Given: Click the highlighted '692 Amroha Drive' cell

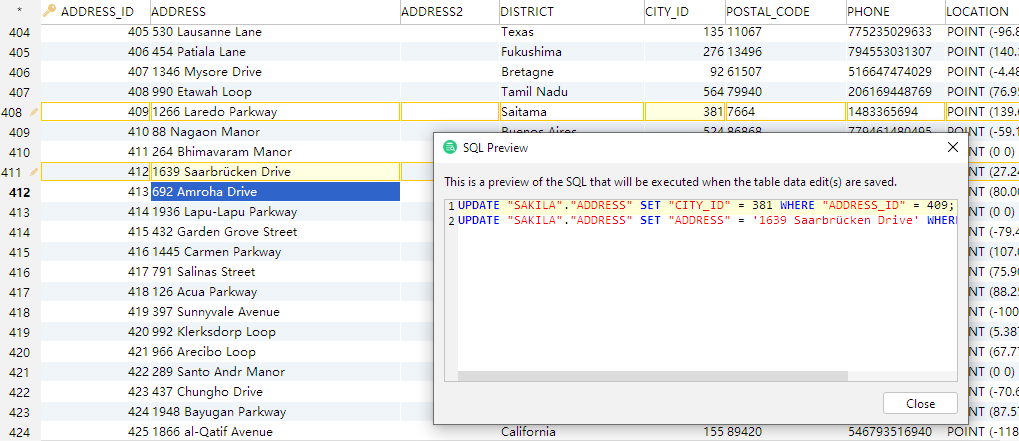Looking at the screenshot, I should pyautogui.click(x=274, y=192).
